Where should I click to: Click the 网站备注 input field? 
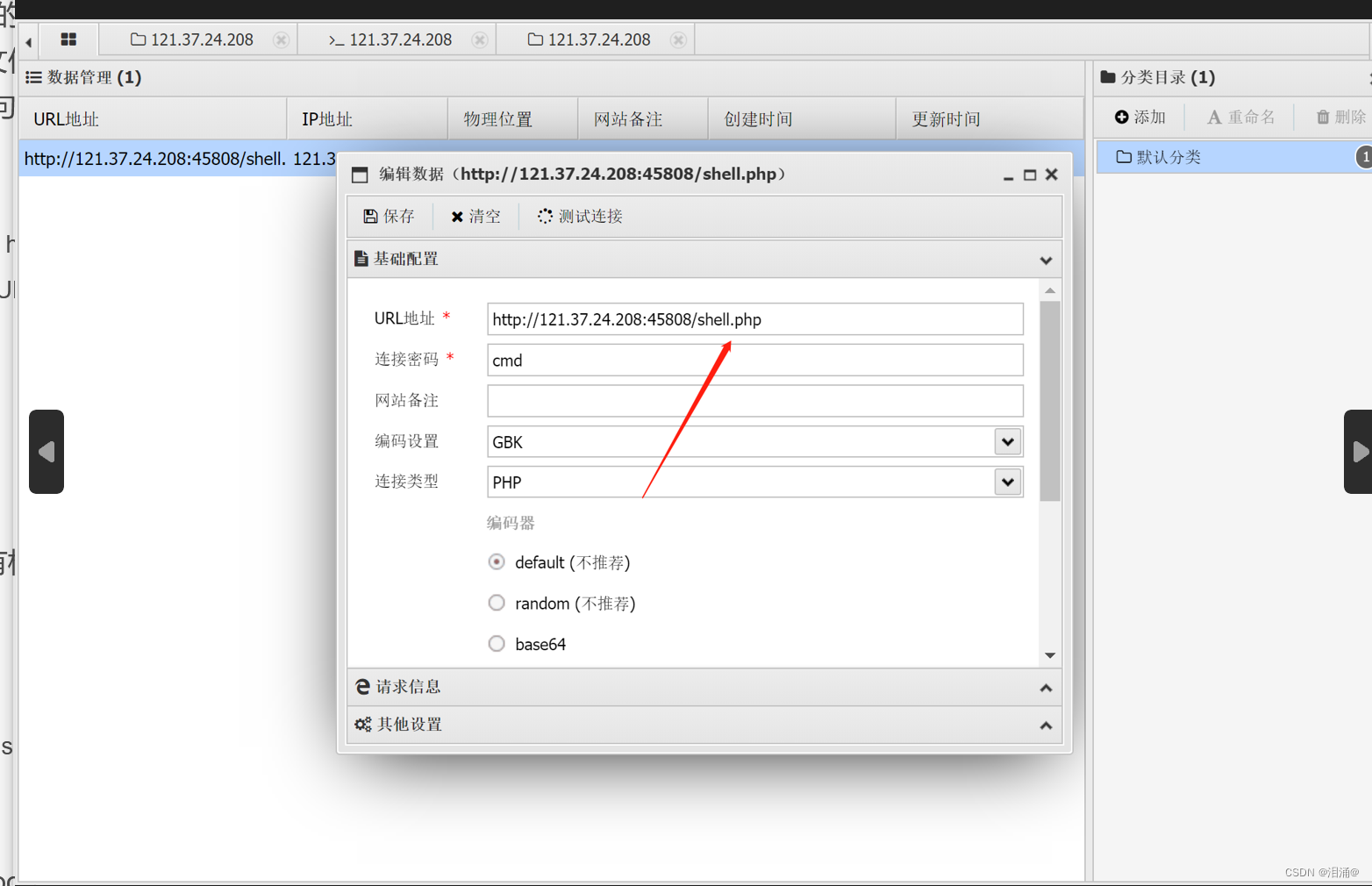[x=755, y=401]
